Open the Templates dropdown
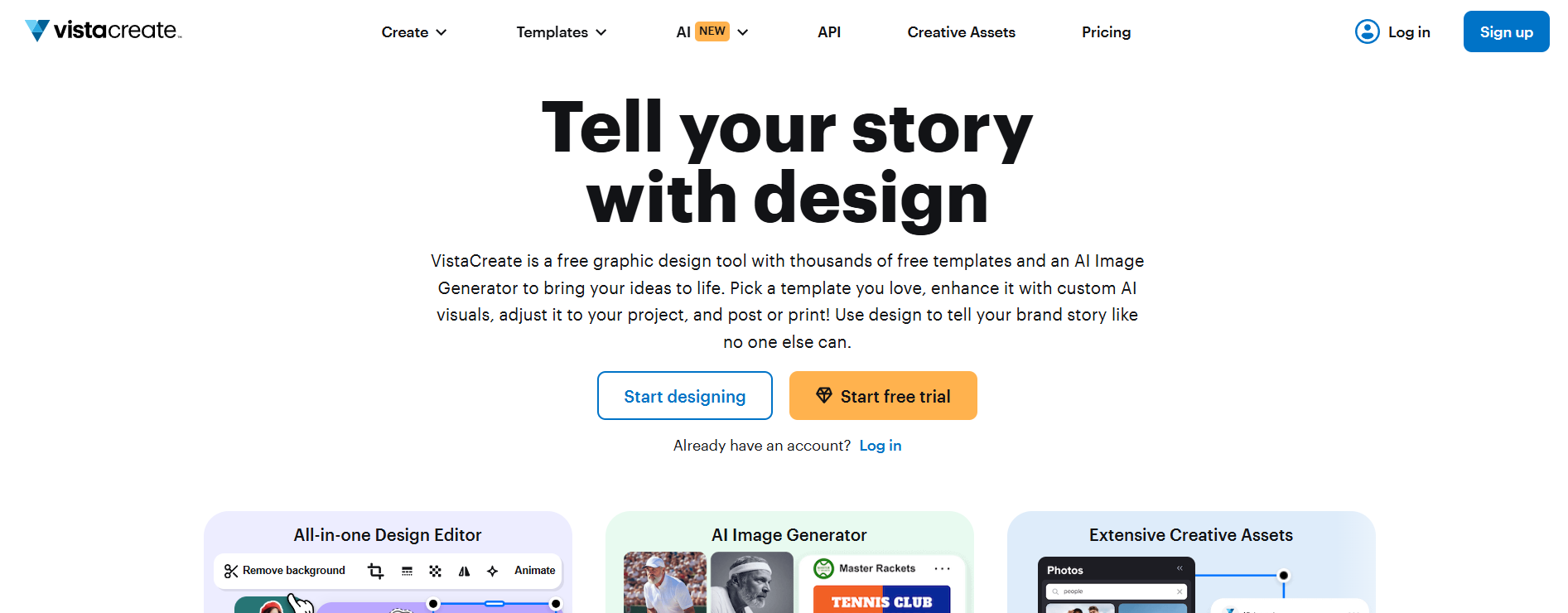The width and height of the screenshot is (1568, 613). [562, 32]
